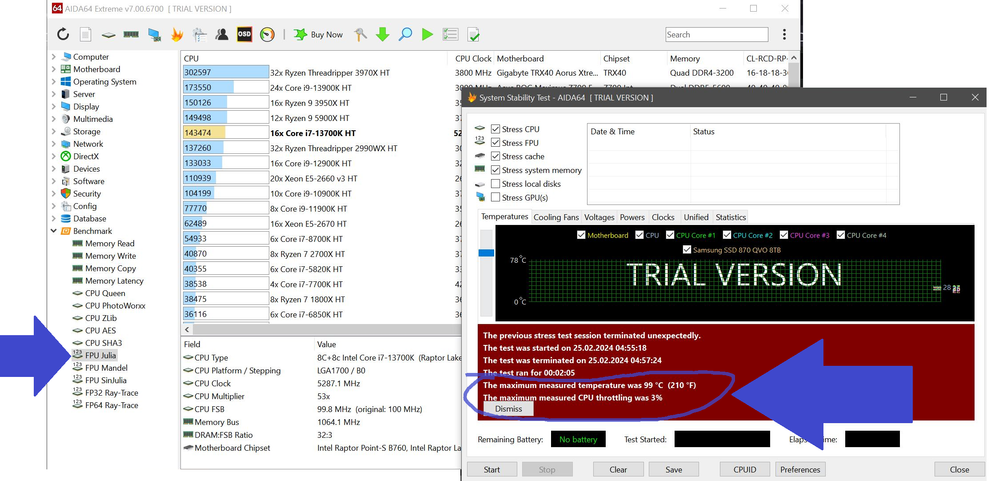Click the left arrow of the horizontal scrollbar in the CPU results list

click(x=187, y=330)
